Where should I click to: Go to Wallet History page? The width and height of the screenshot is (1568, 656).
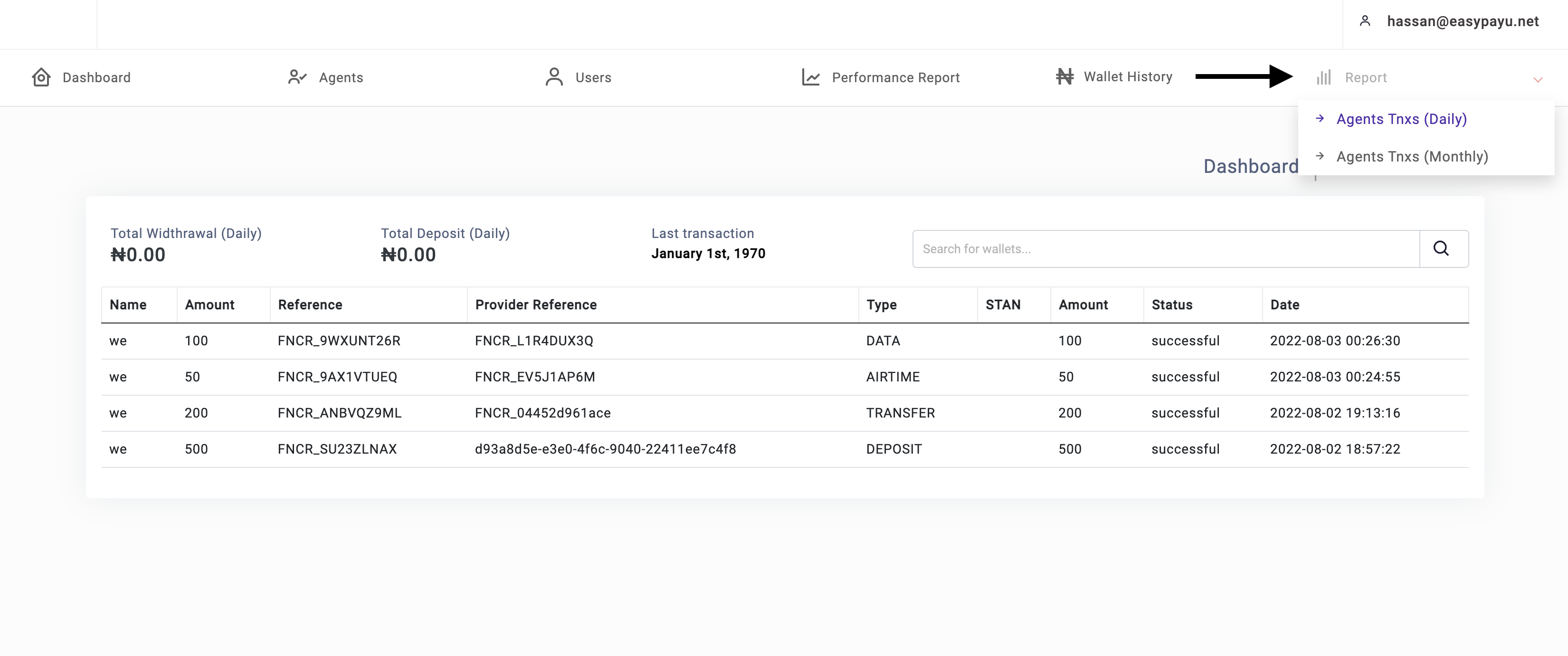click(1127, 76)
